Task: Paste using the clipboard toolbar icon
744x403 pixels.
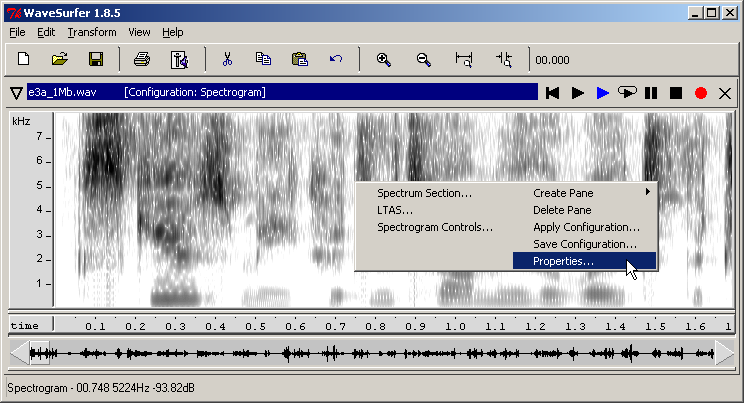Action: pyautogui.click(x=299, y=59)
